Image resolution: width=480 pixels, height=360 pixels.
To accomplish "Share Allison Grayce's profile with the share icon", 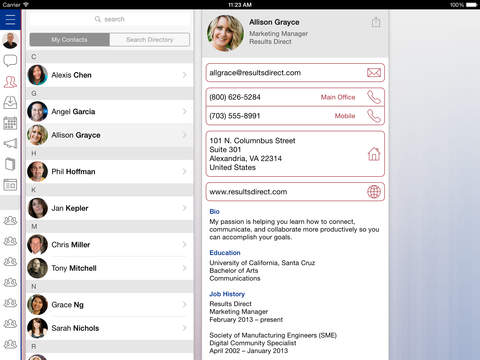I will [376, 23].
